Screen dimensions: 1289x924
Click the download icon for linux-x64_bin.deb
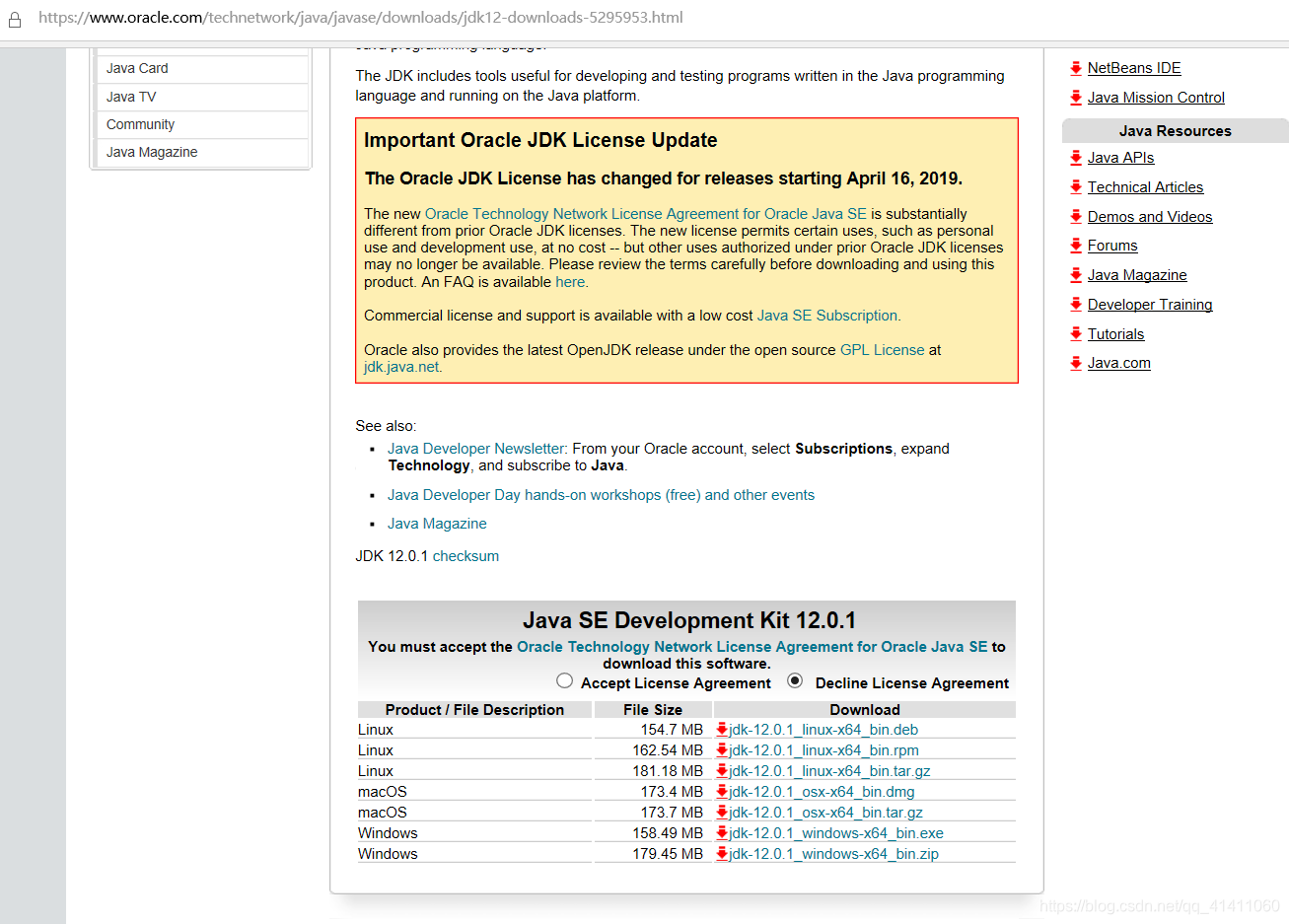tap(722, 730)
